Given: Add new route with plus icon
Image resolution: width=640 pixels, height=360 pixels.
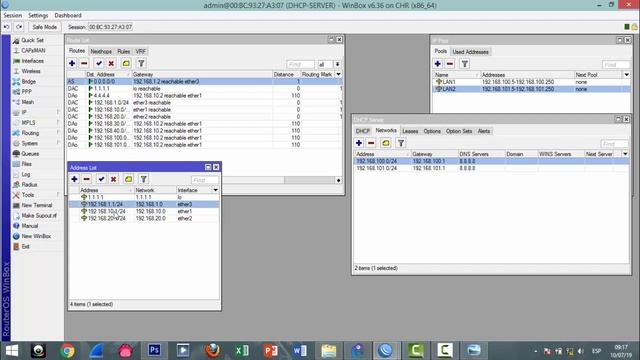Looking at the screenshot, I should (72, 63).
